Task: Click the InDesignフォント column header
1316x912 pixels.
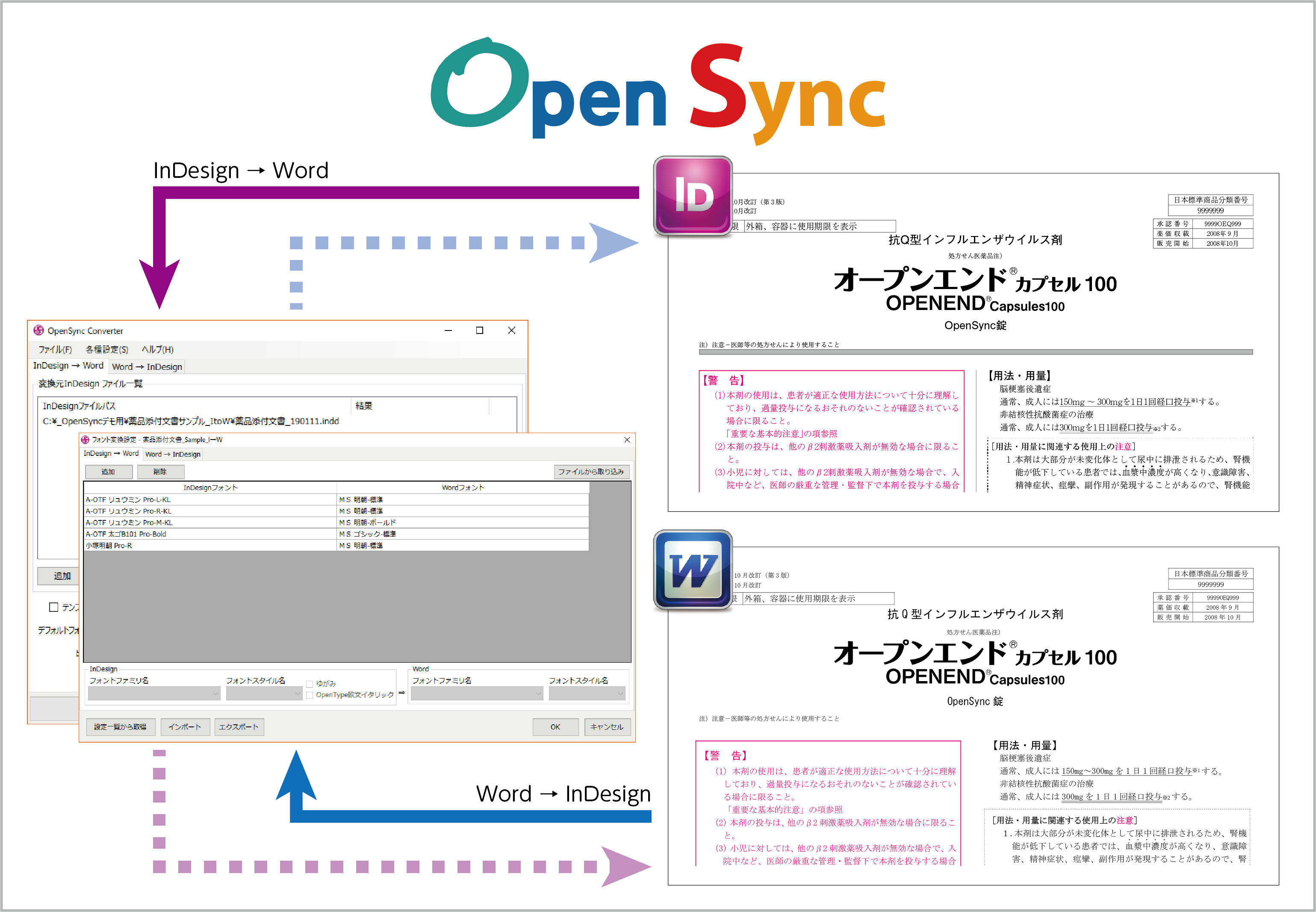Action: tap(210, 487)
